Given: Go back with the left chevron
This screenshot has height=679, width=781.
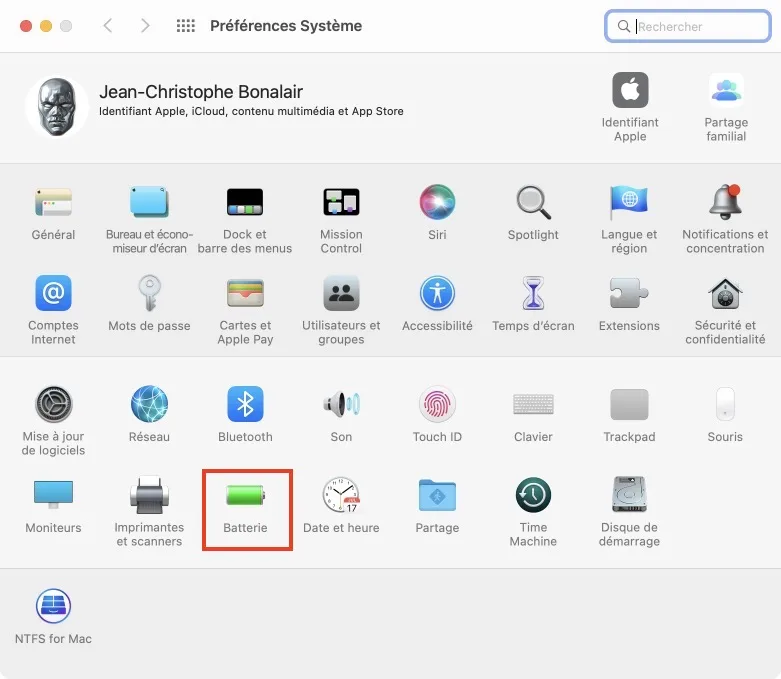Looking at the screenshot, I should click(108, 26).
